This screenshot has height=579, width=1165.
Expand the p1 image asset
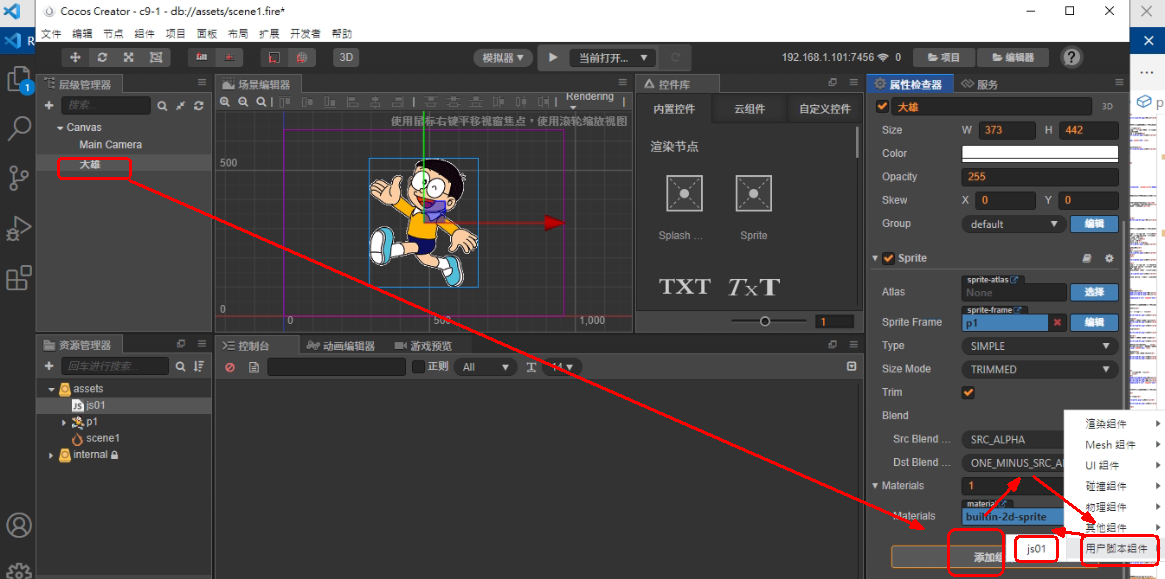tap(64, 422)
